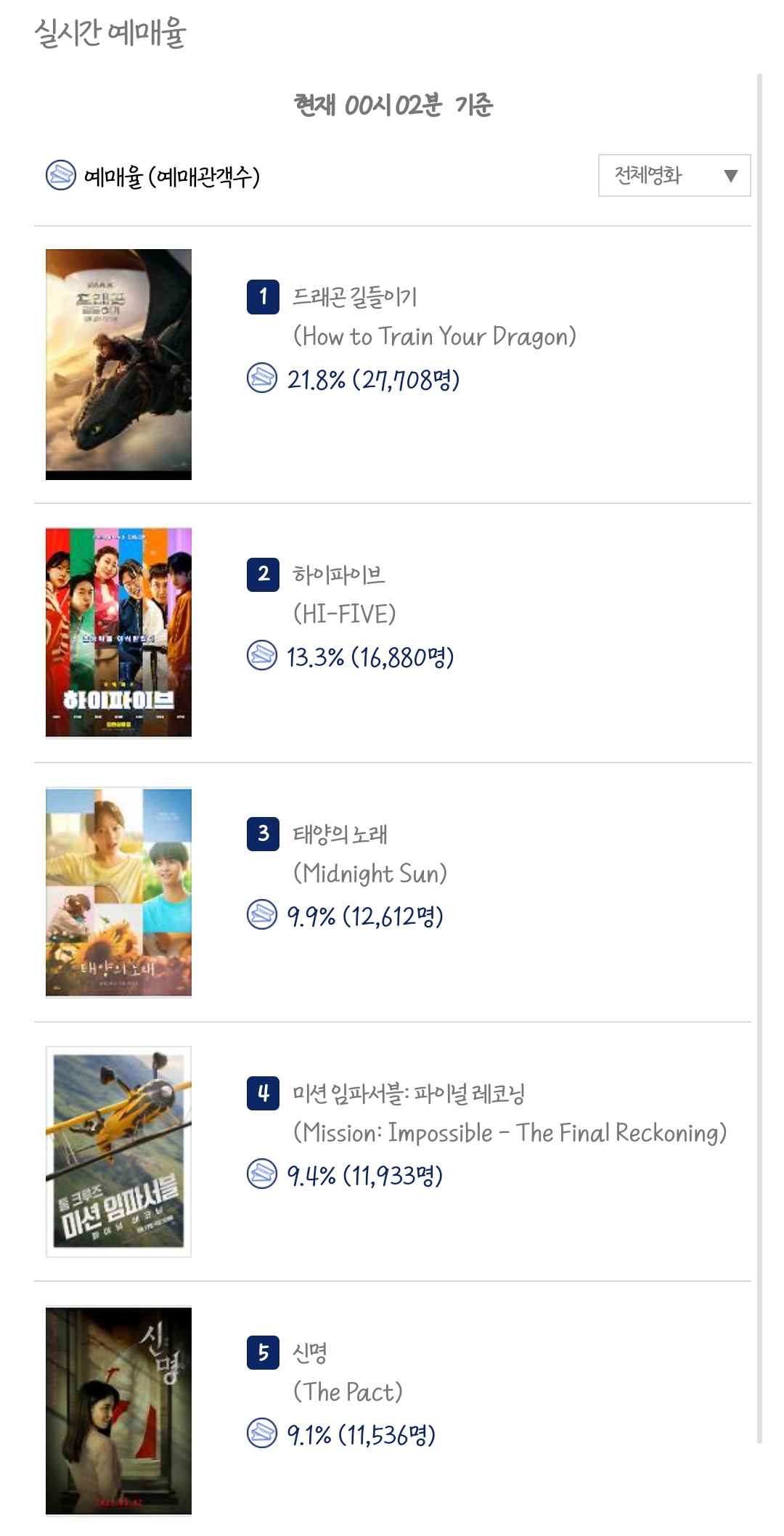Click the HI-FIVE movie poster thumbnail
The height and width of the screenshot is (1536, 784).
[x=118, y=633]
